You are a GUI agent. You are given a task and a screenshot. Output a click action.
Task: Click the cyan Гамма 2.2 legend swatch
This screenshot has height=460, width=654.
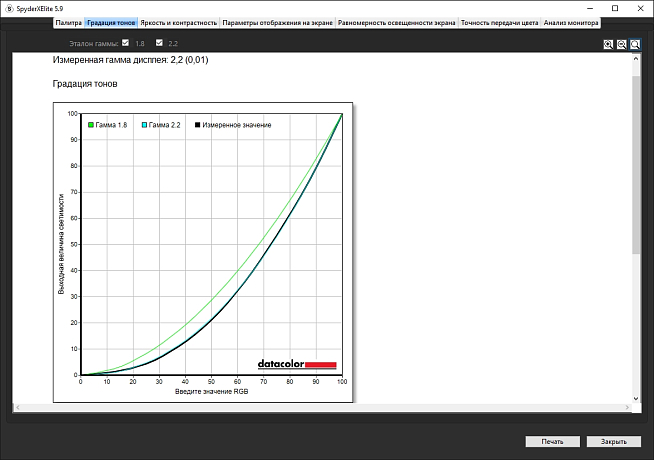145,125
